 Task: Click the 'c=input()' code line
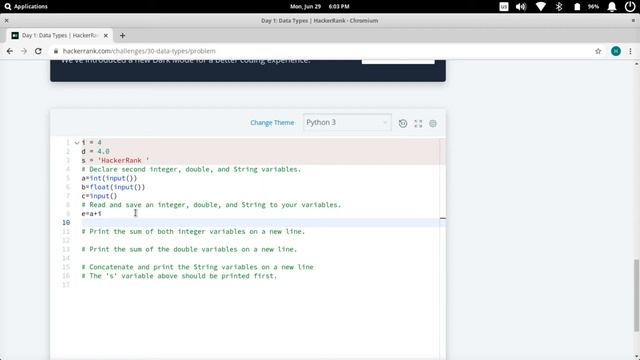[99, 196]
